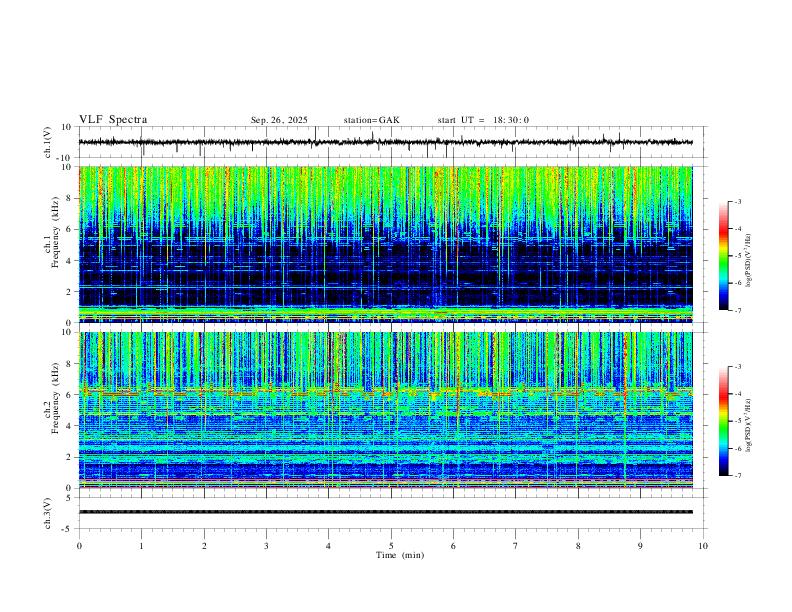The image size is (792, 612).
Task: Select the "Time (min)" axis title
Action: (x=400, y=555)
